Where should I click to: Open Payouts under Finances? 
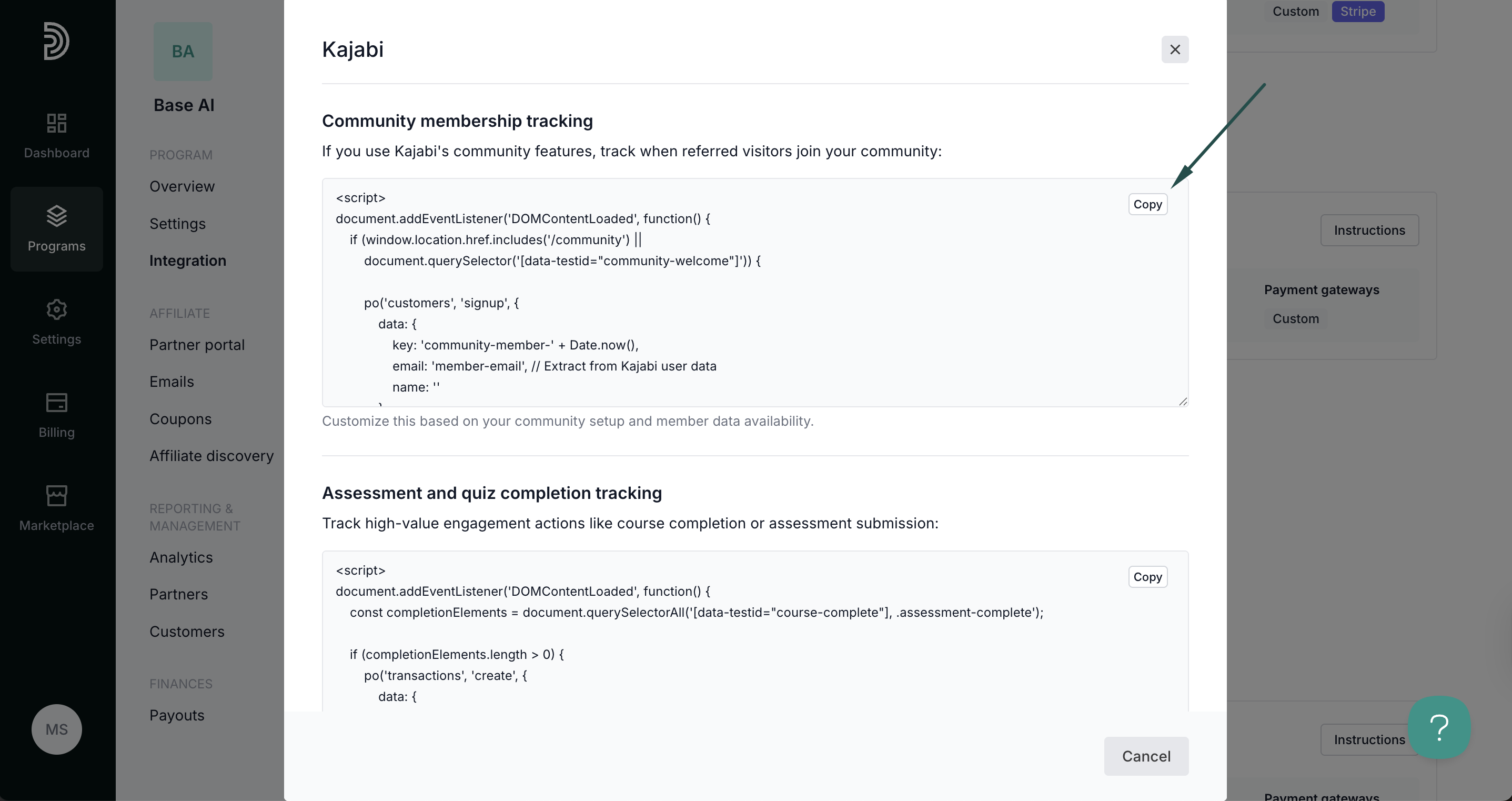coord(177,715)
